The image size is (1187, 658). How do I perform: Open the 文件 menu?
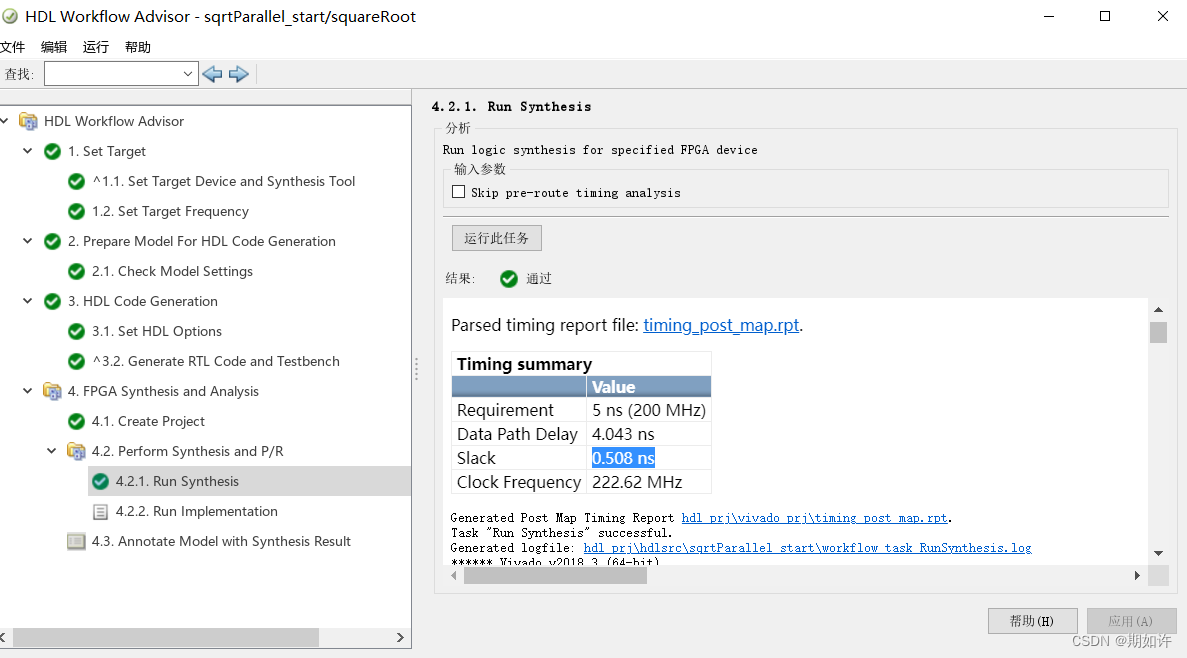pyautogui.click(x=14, y=46)
